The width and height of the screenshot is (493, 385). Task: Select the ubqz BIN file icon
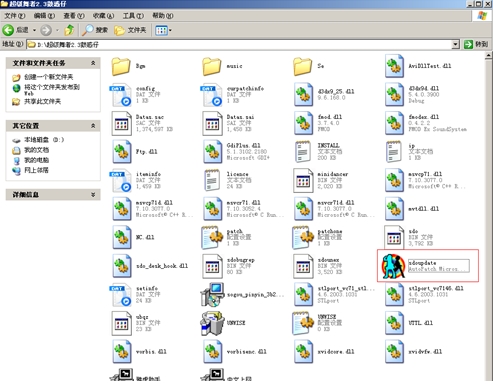[121, 323]
